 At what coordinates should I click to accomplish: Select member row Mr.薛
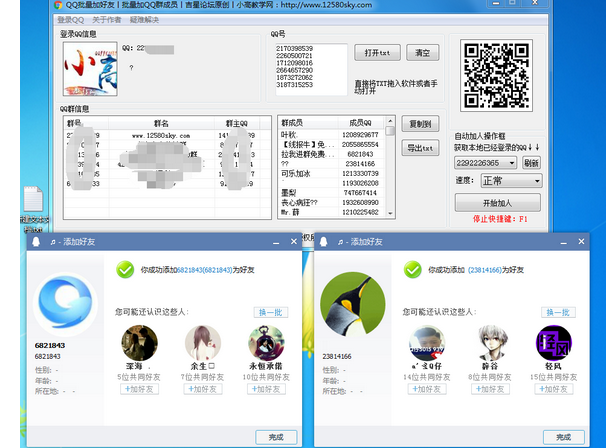[331, 212]
